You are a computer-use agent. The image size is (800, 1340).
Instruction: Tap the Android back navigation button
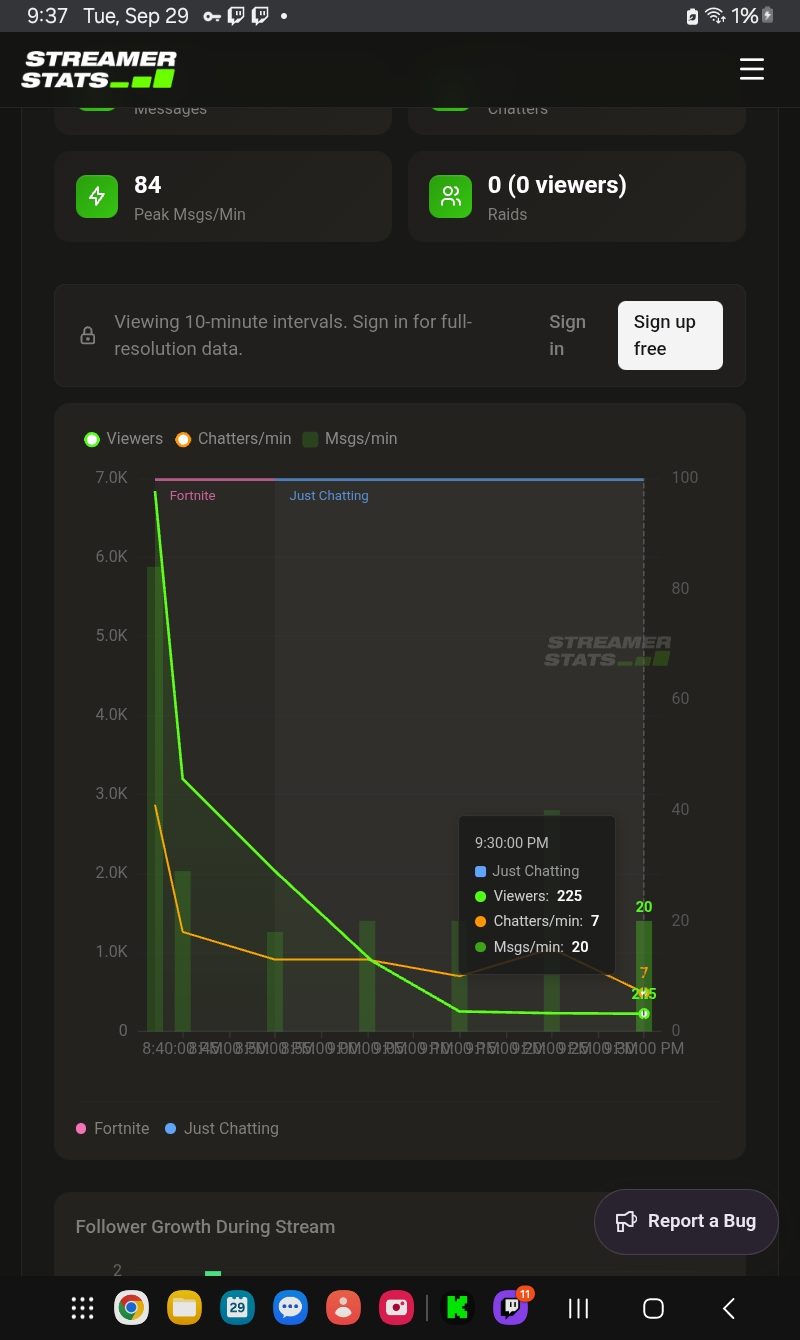tap(729, 1307)
